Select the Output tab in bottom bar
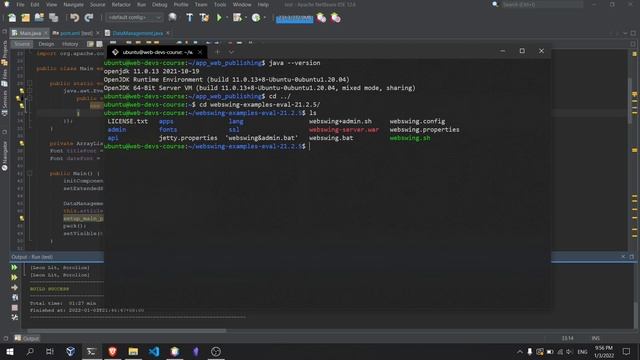The width and height of the screenshot is (640, 360). (27, 338)
